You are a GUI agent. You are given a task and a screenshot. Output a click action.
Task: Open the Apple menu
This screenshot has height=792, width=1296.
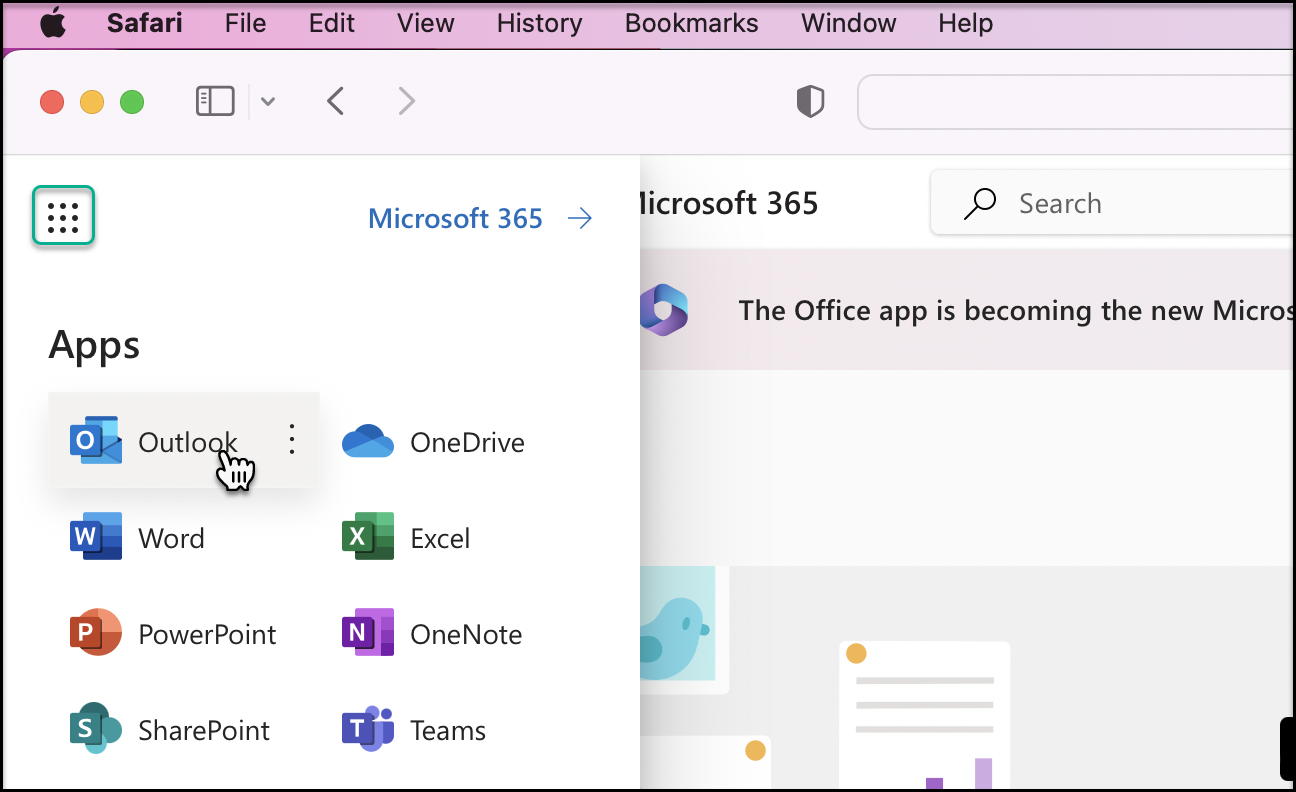coord(52,23)
